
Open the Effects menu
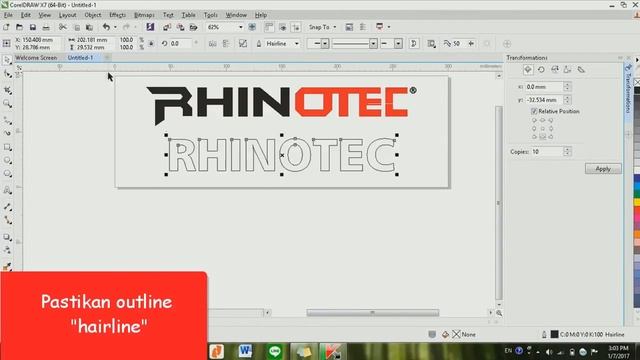click(118, 15)
